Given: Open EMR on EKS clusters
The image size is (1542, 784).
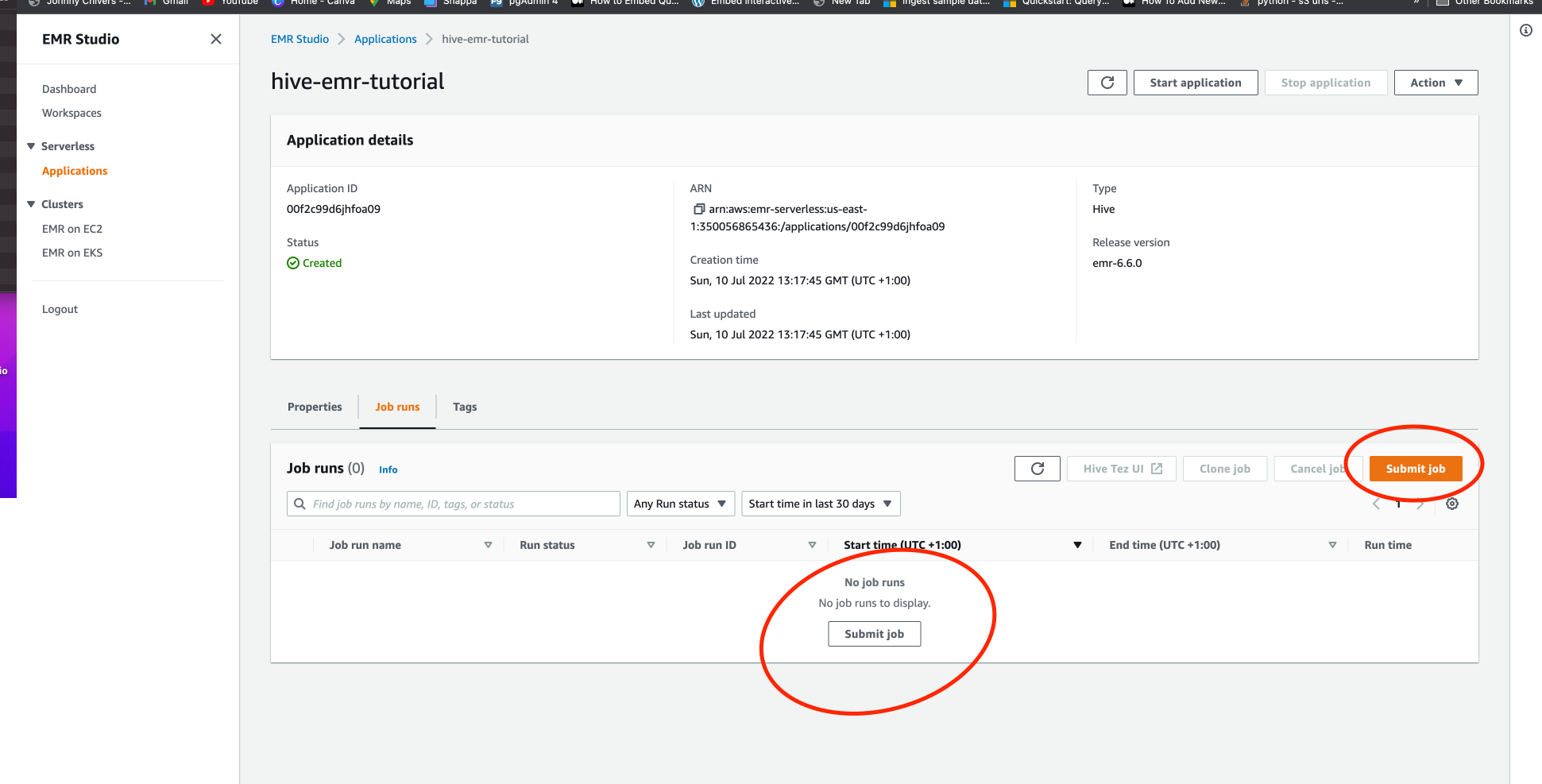Looking at the screenshot, I should tap(72, 253).
